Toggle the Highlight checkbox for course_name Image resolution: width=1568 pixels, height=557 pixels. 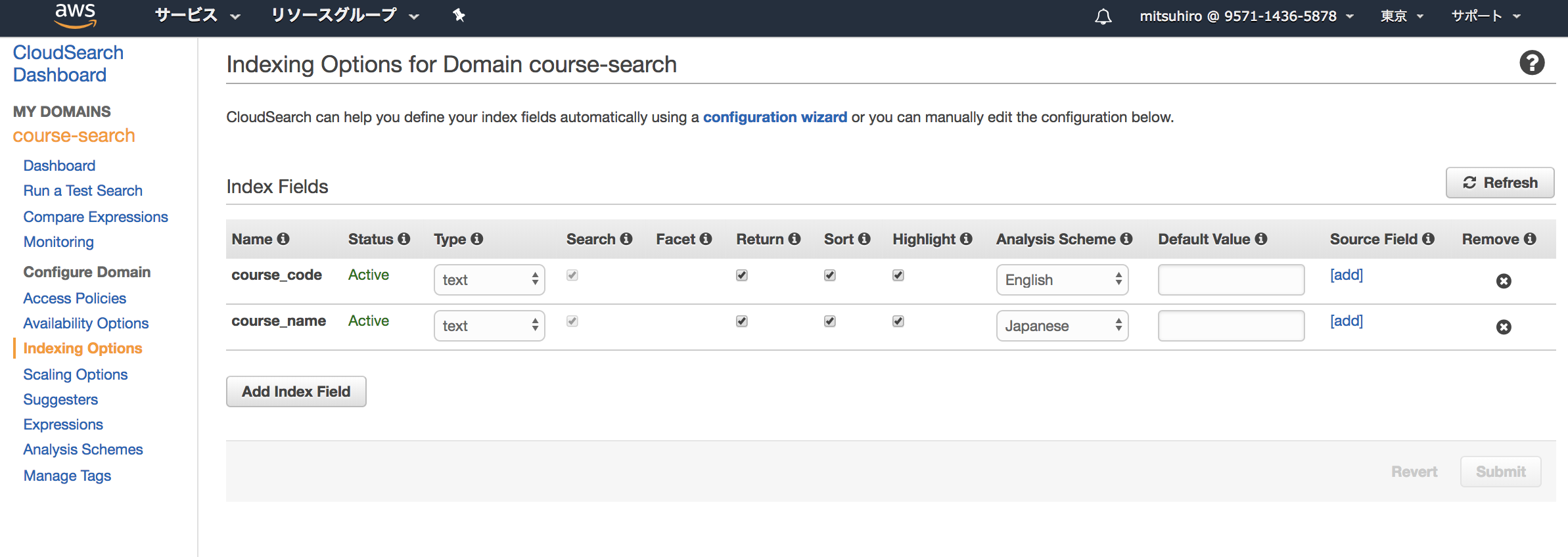pyautogui.click(x=898, y=321)
